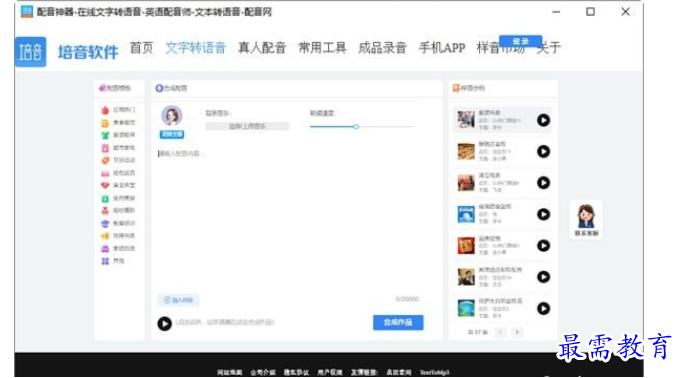Click the 配音模板 panel header icon
The width and height of the screenshot is (680, 378).
[102, 88]
